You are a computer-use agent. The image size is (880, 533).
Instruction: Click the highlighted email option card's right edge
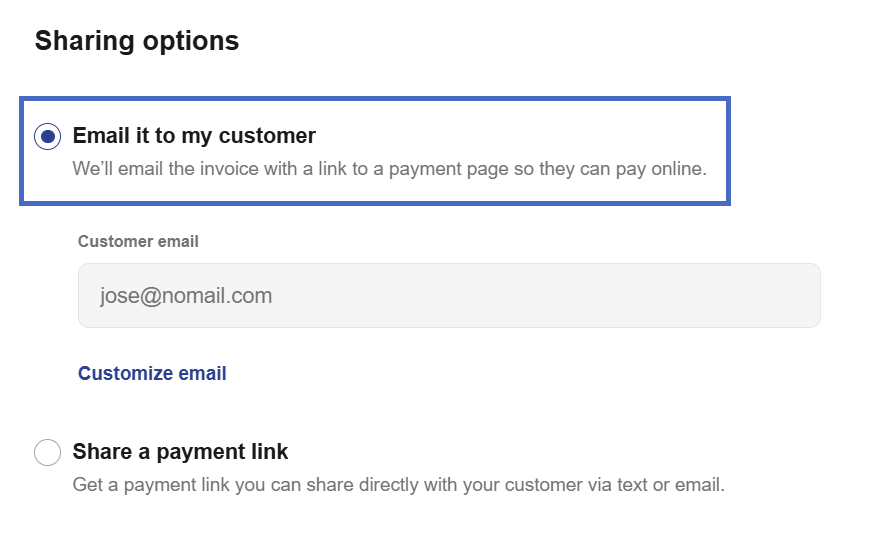click(x=720, y=151)
